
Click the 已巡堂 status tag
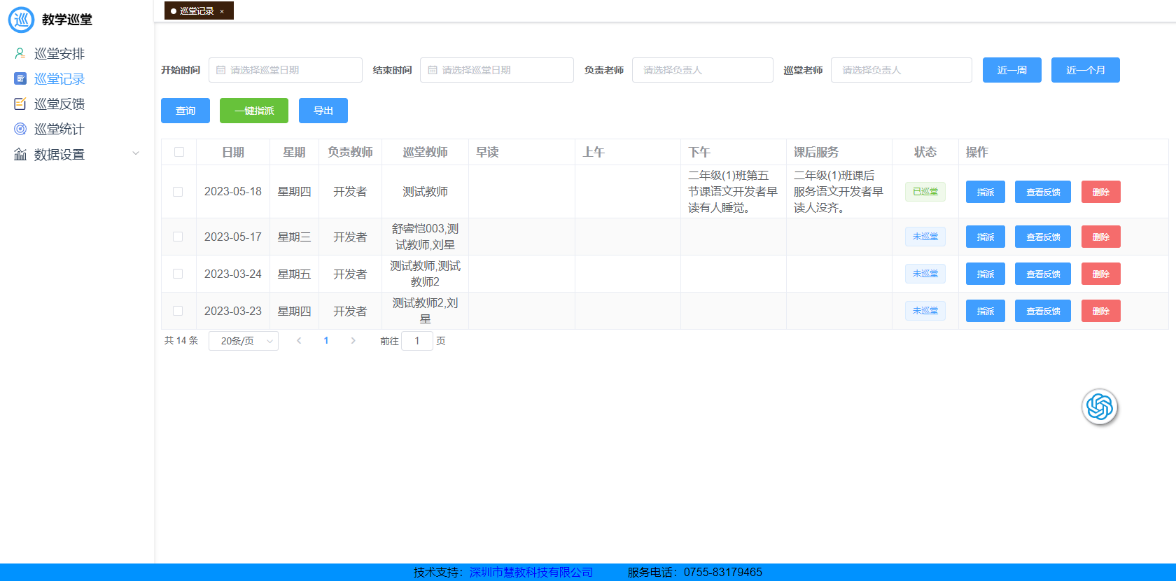click(926, 192)
